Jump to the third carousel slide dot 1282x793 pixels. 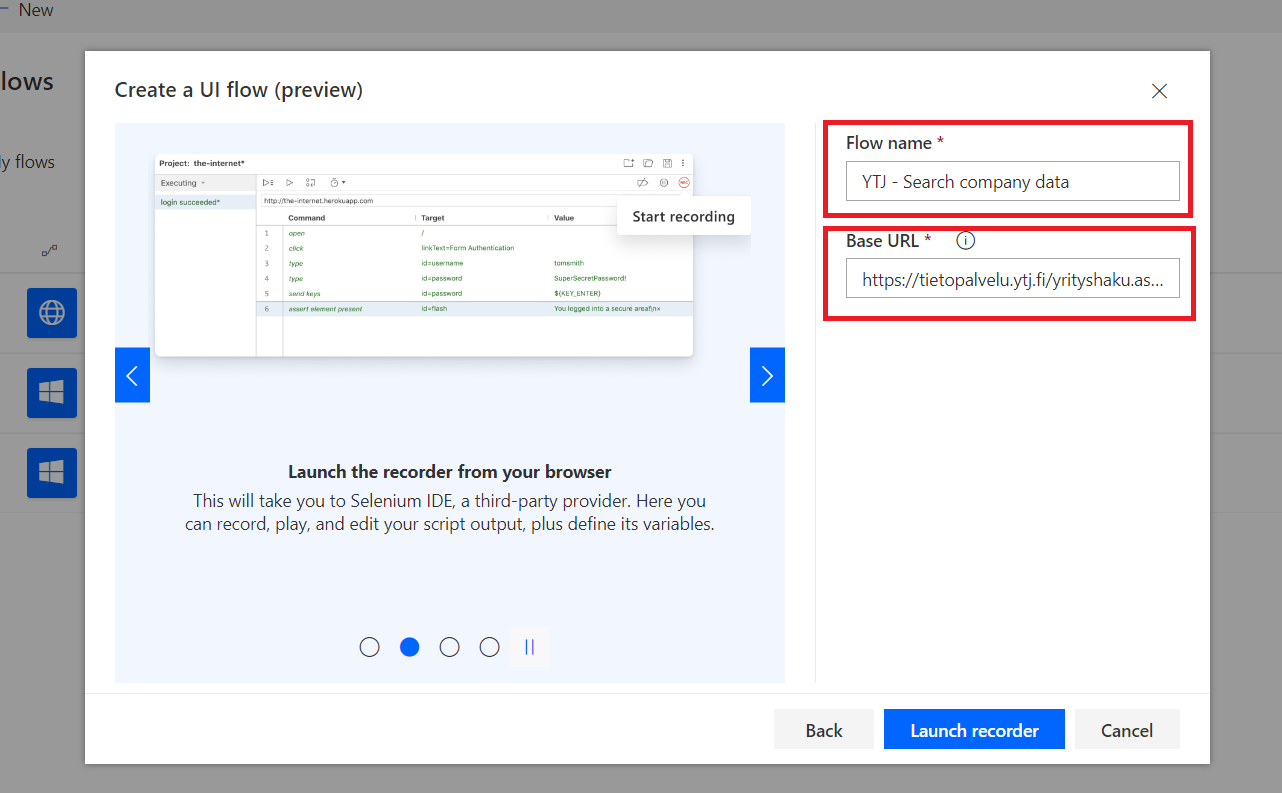449,647
